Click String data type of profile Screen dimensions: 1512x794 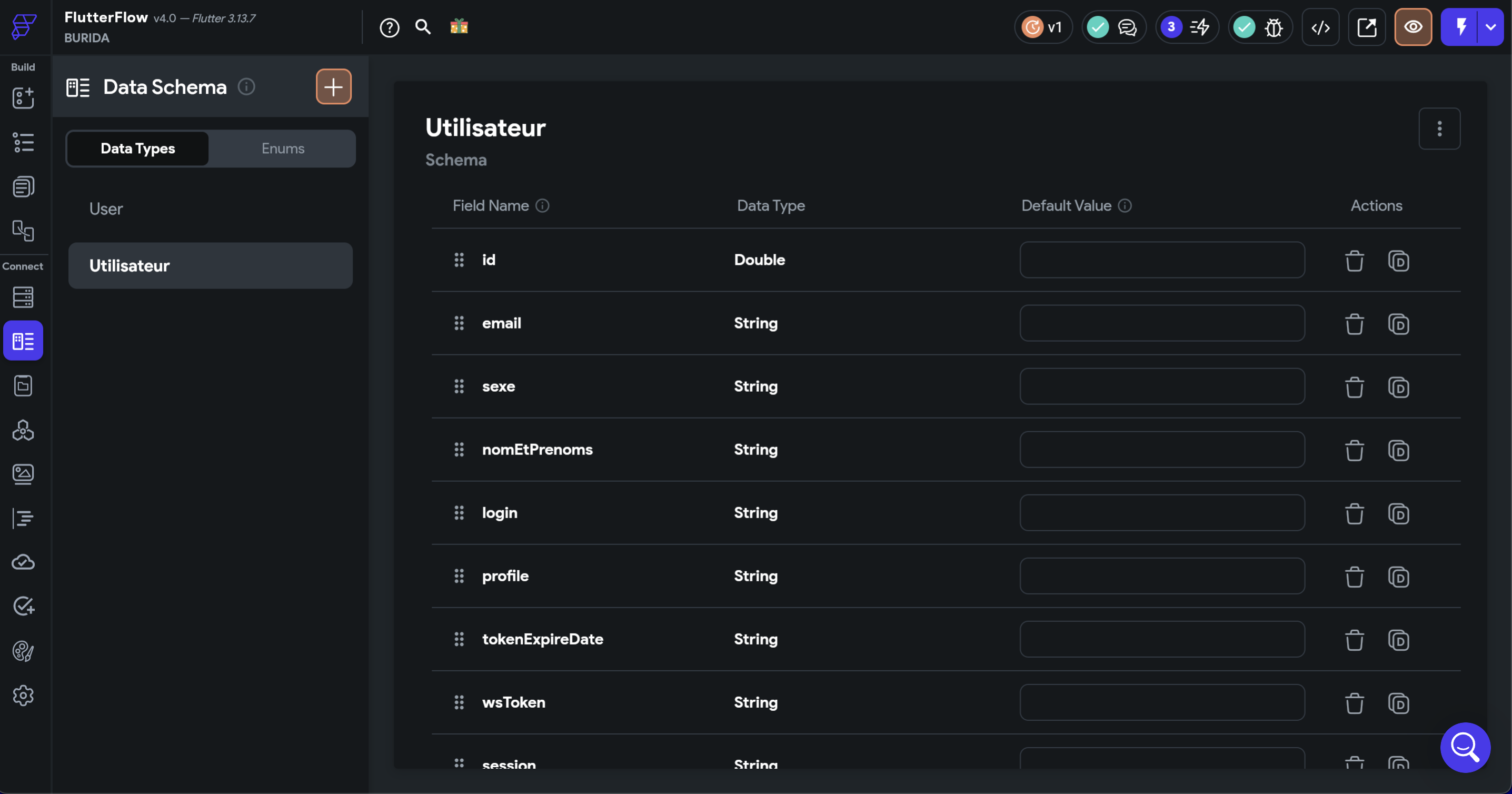click(755, 576)
